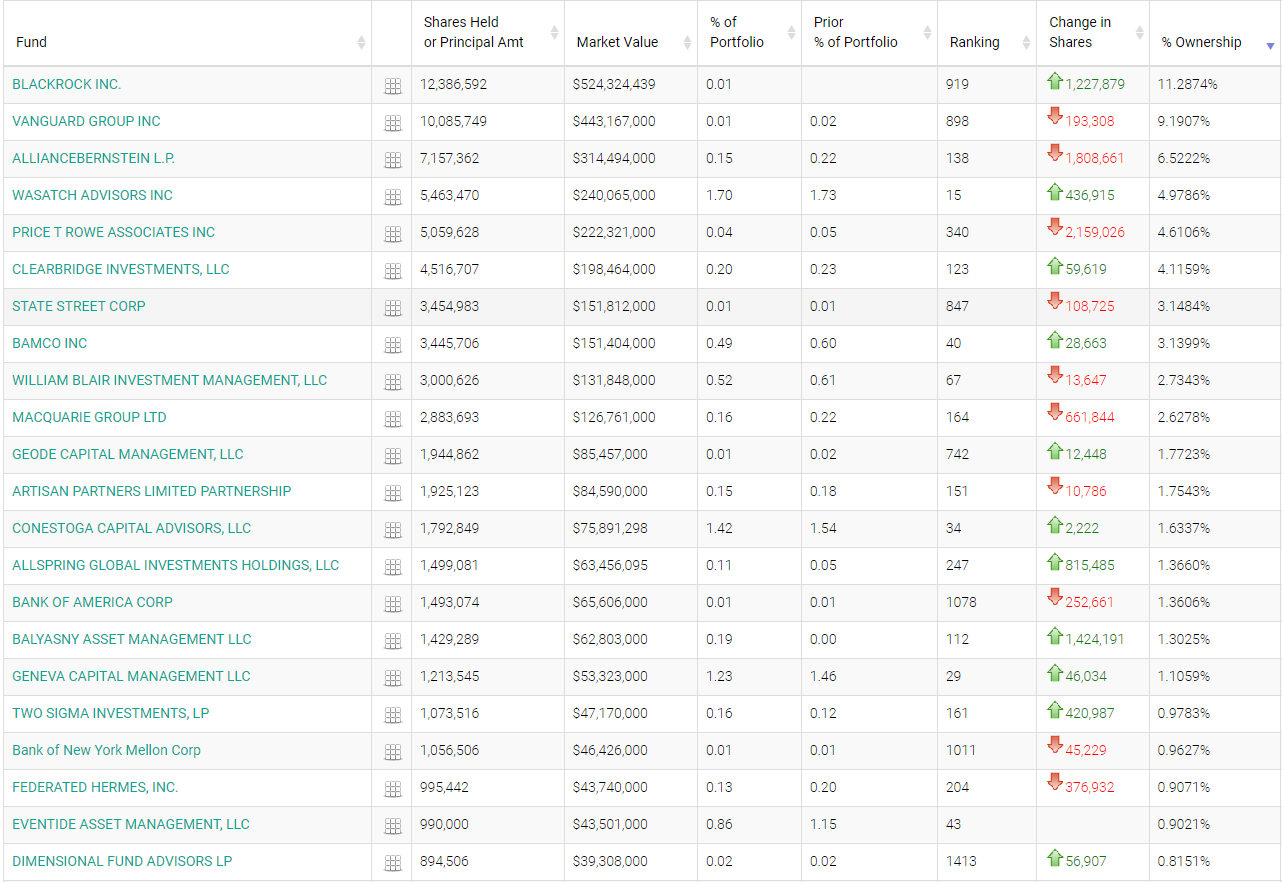
Task: Open the grid icon for Artisan Partners row
Action: pyautogui.click(x=392, y=493)
